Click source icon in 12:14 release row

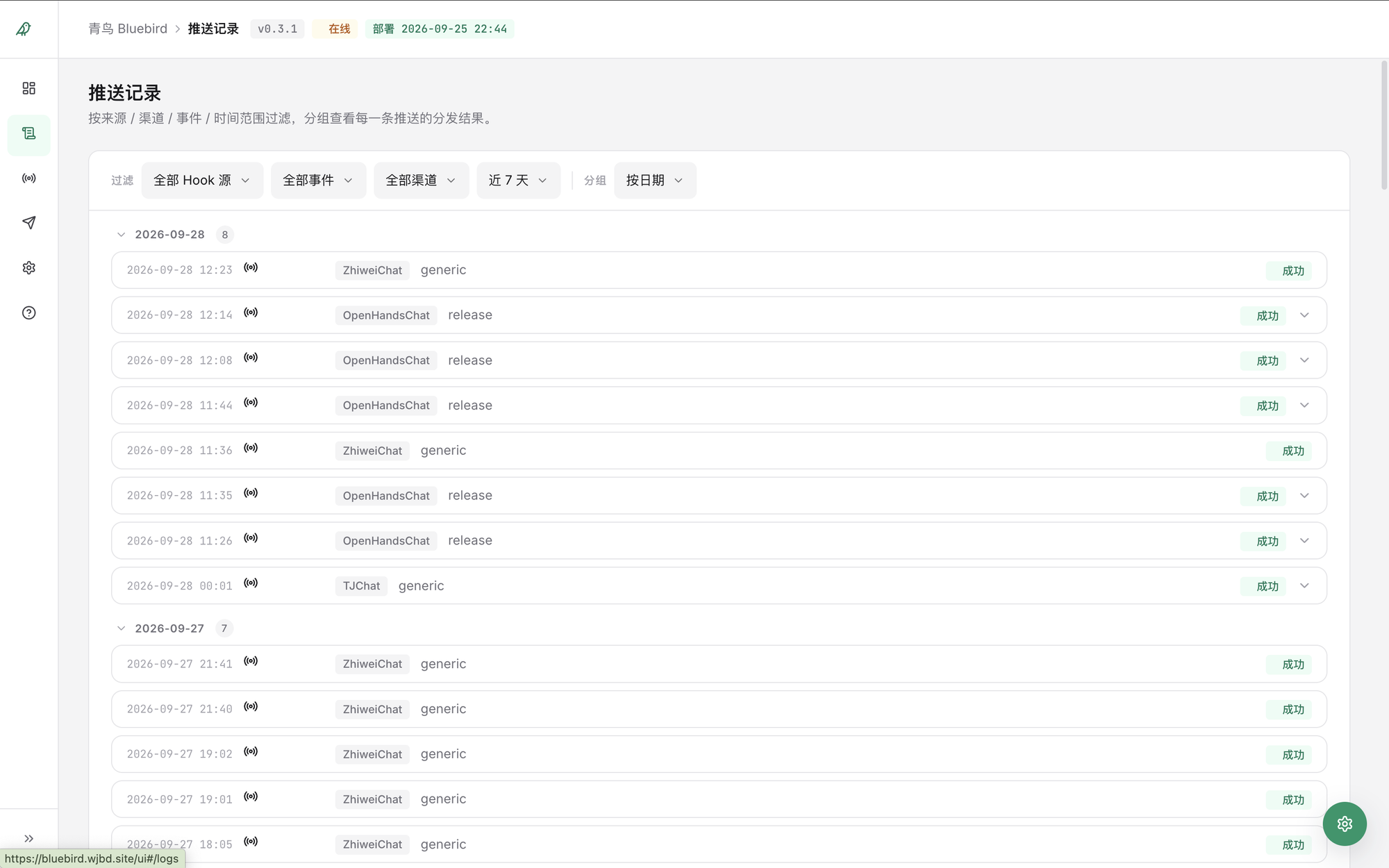(x=251, y=312)
